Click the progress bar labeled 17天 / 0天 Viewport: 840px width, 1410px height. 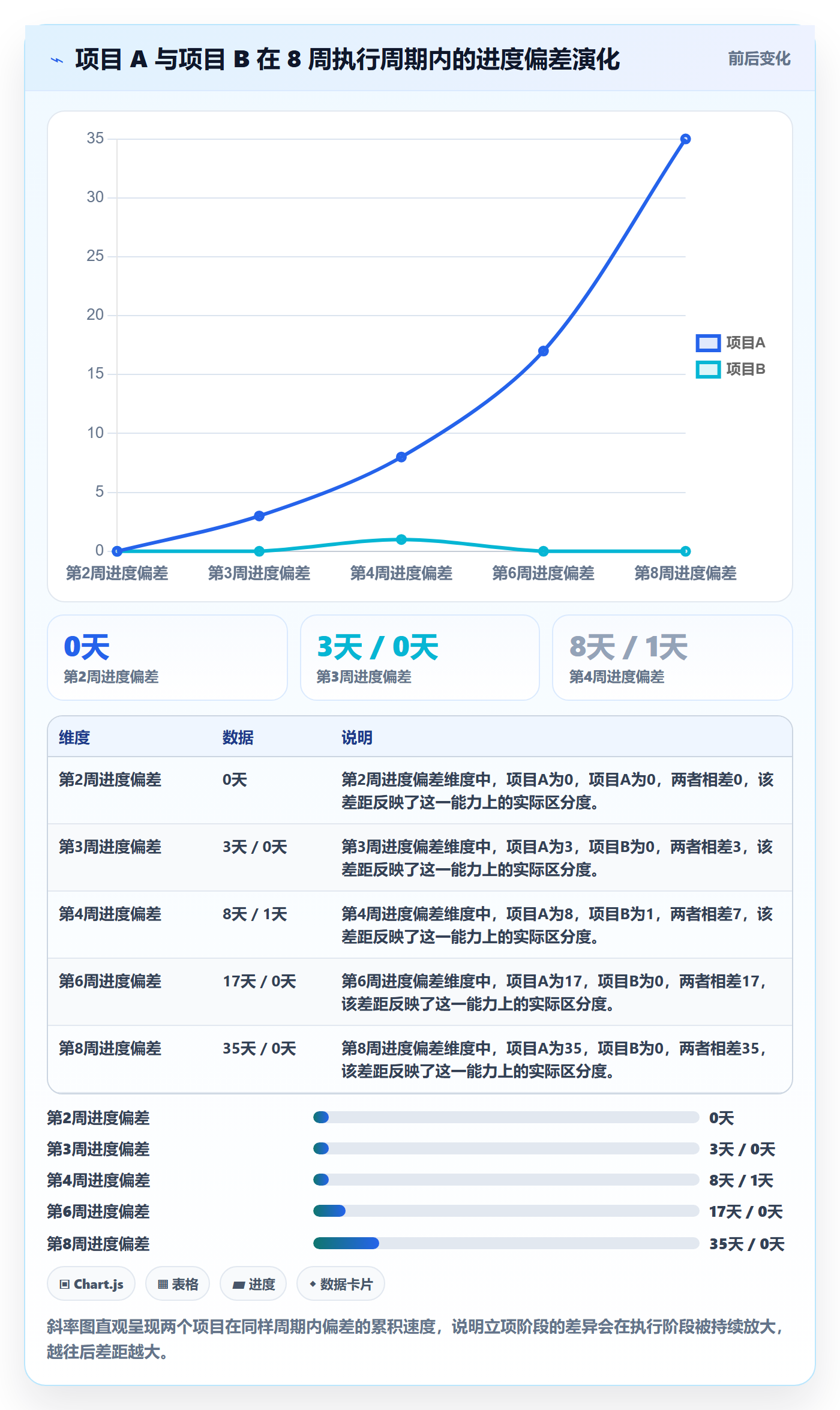pos(506,1211)
